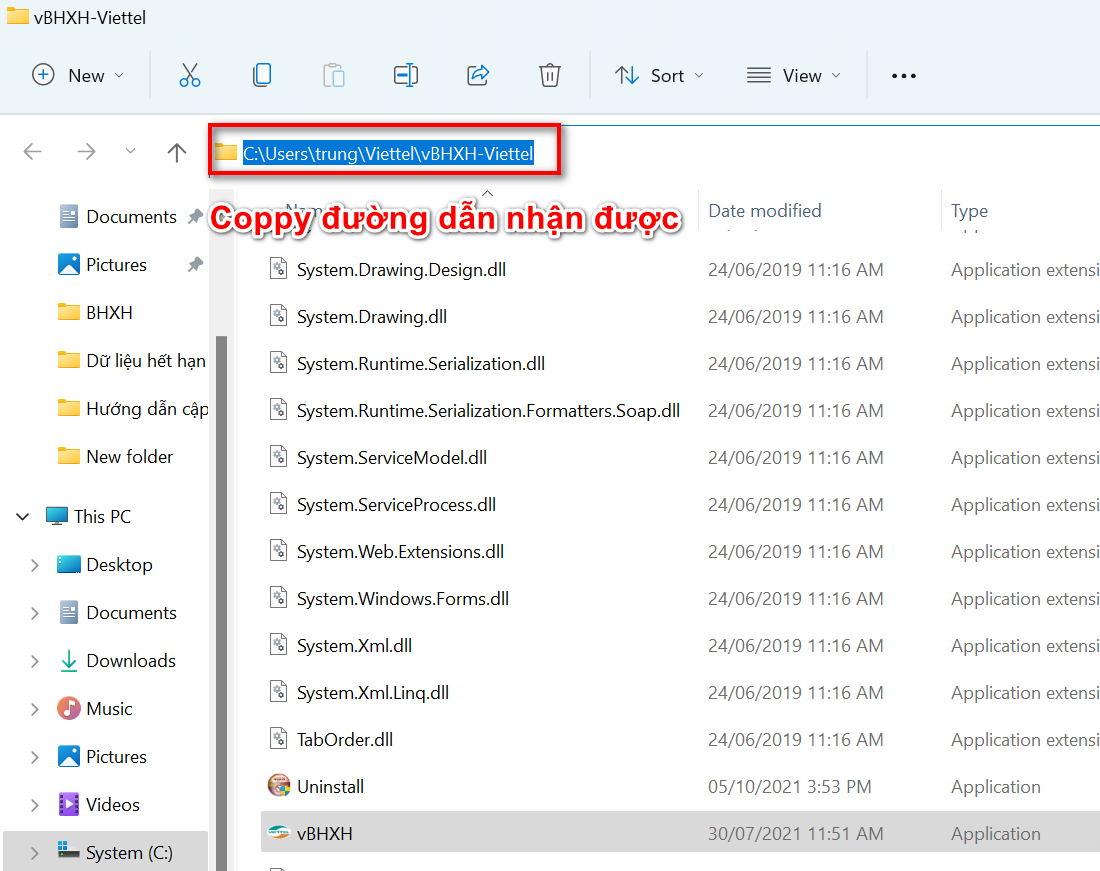Screen dimensions: 1100x871
Task: Open recent locations dropdown chevron
Action: (130, 151)
